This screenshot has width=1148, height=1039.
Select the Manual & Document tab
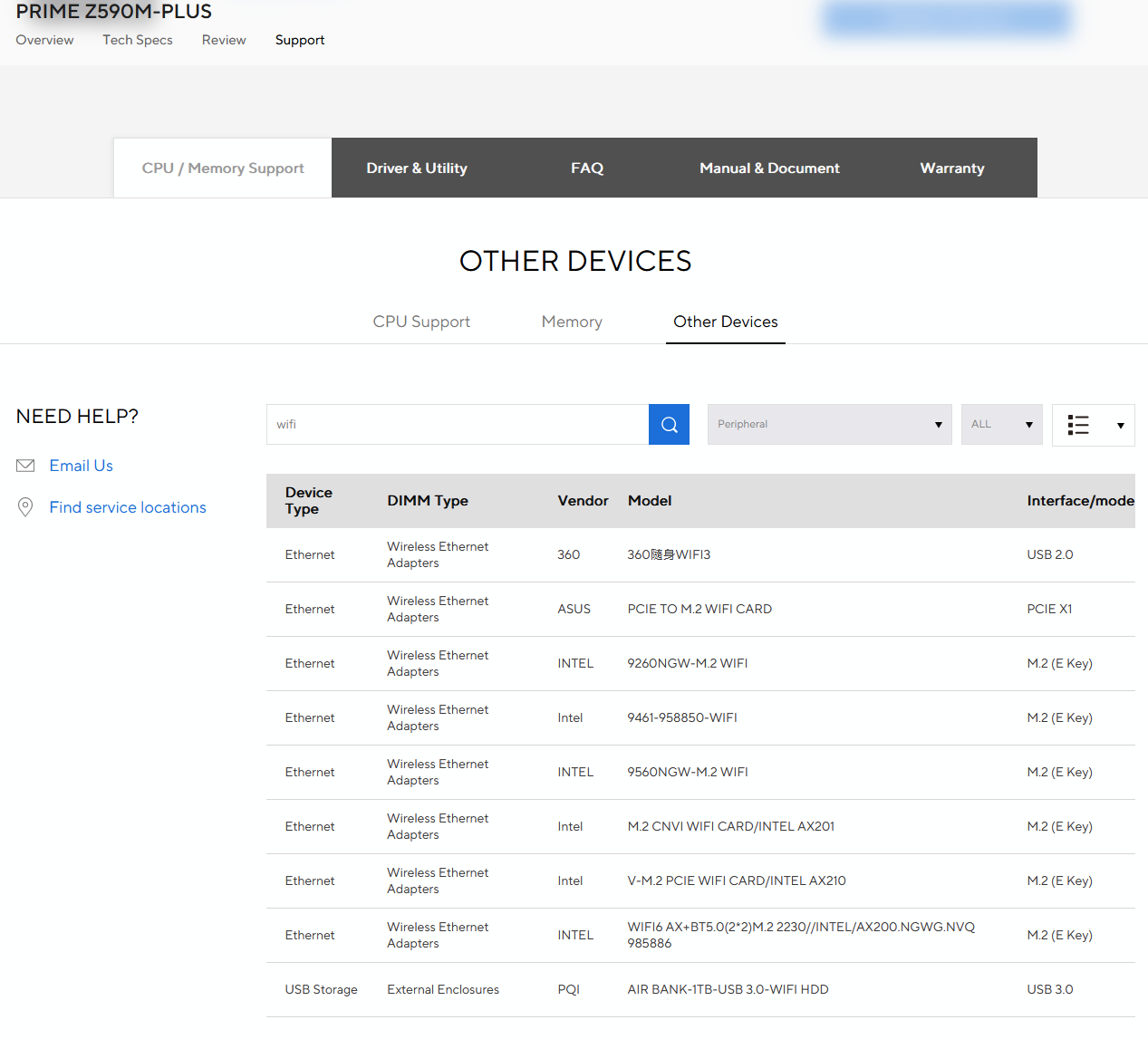769,168
